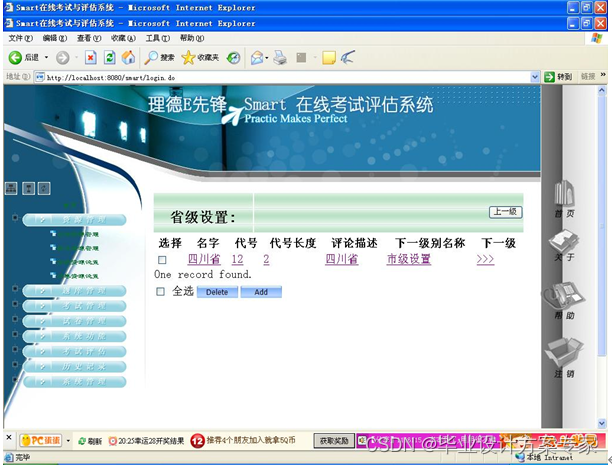
Task: Open the 工具(T) menu
Action: point(157,38)
